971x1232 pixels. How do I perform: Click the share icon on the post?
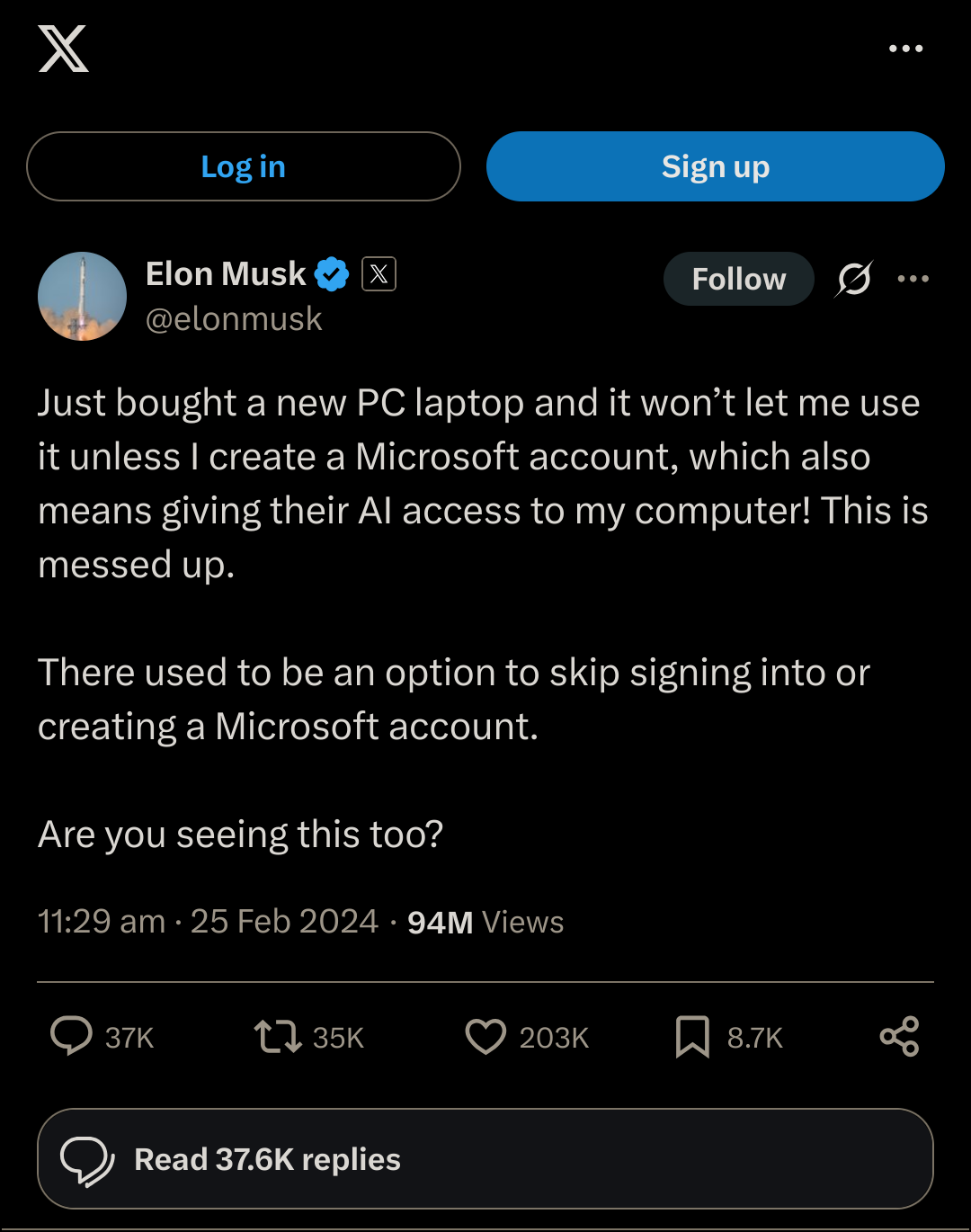(x=899, y=1036)
